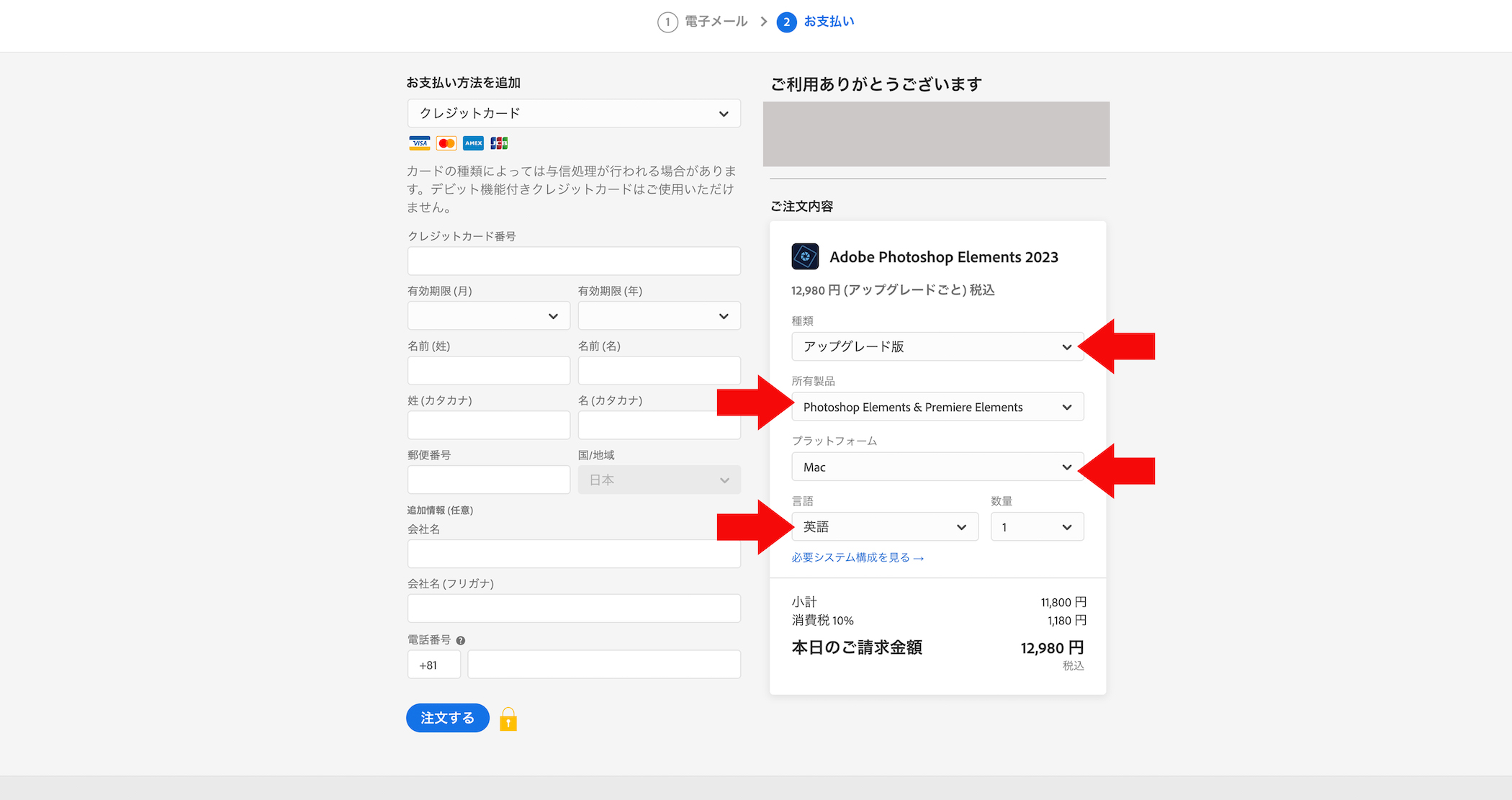
Task: Open the Mac platform dropdown
Action: point(937,467)
